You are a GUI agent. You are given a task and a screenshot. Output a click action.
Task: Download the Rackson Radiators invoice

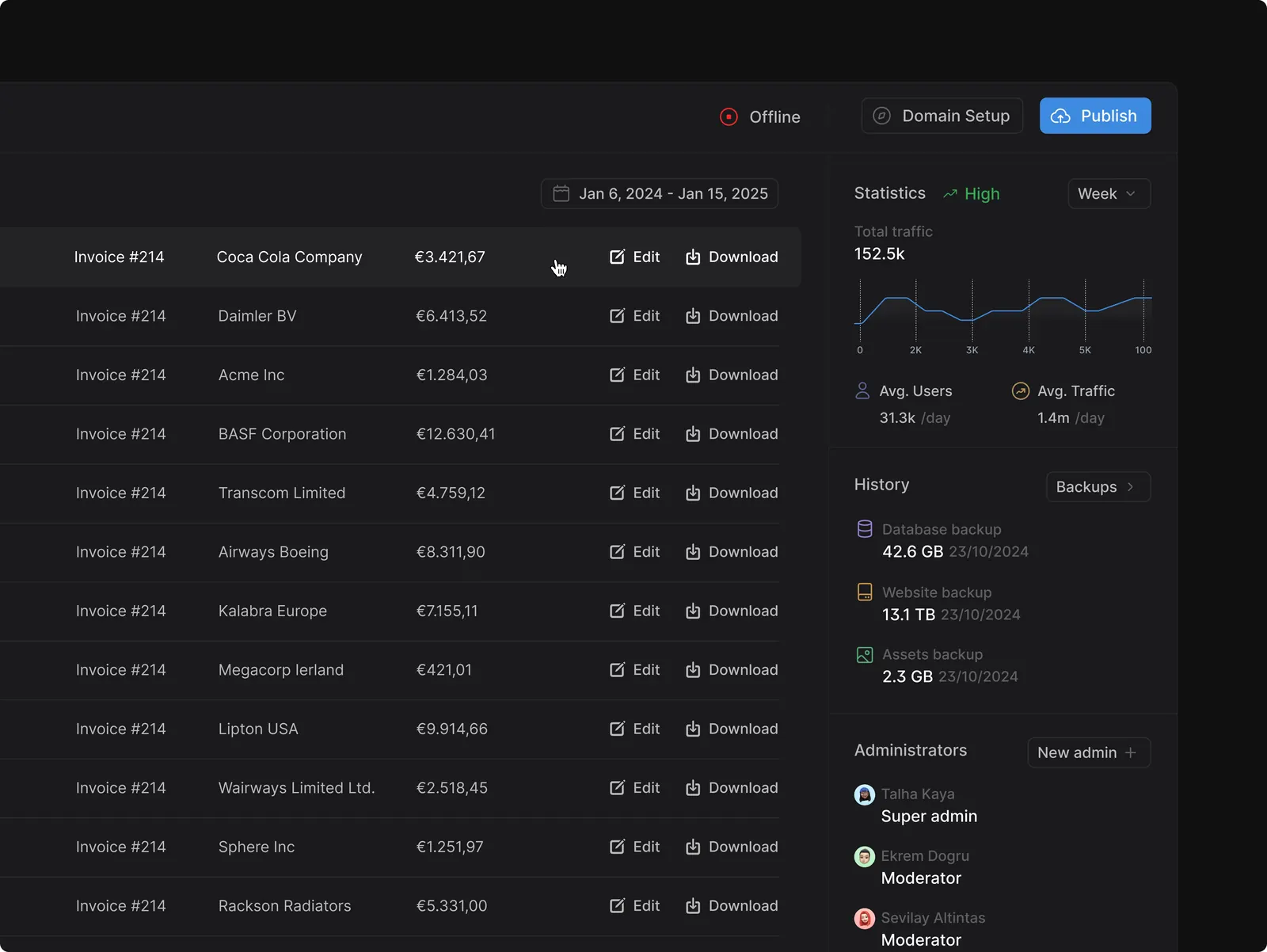(732, 906)
